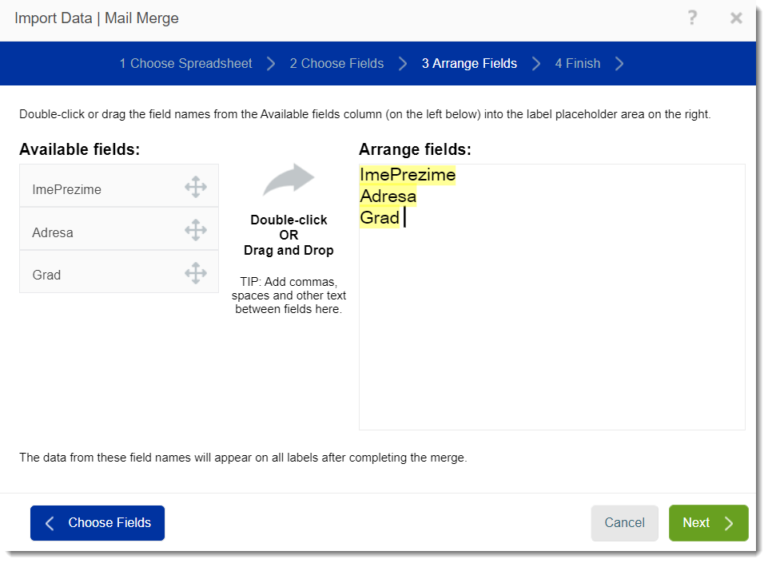
Task: Click the gray curved arrow graphic
Action: [x=288, y=180]
